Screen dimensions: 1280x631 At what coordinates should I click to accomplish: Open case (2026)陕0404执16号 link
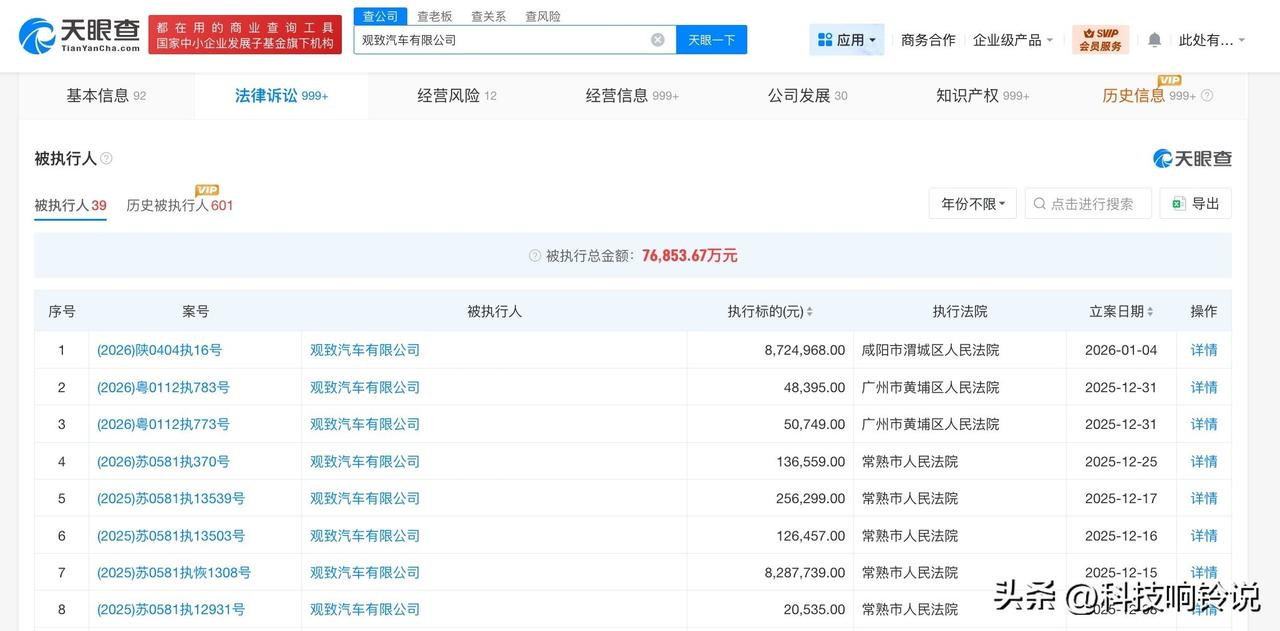(159, 350)
